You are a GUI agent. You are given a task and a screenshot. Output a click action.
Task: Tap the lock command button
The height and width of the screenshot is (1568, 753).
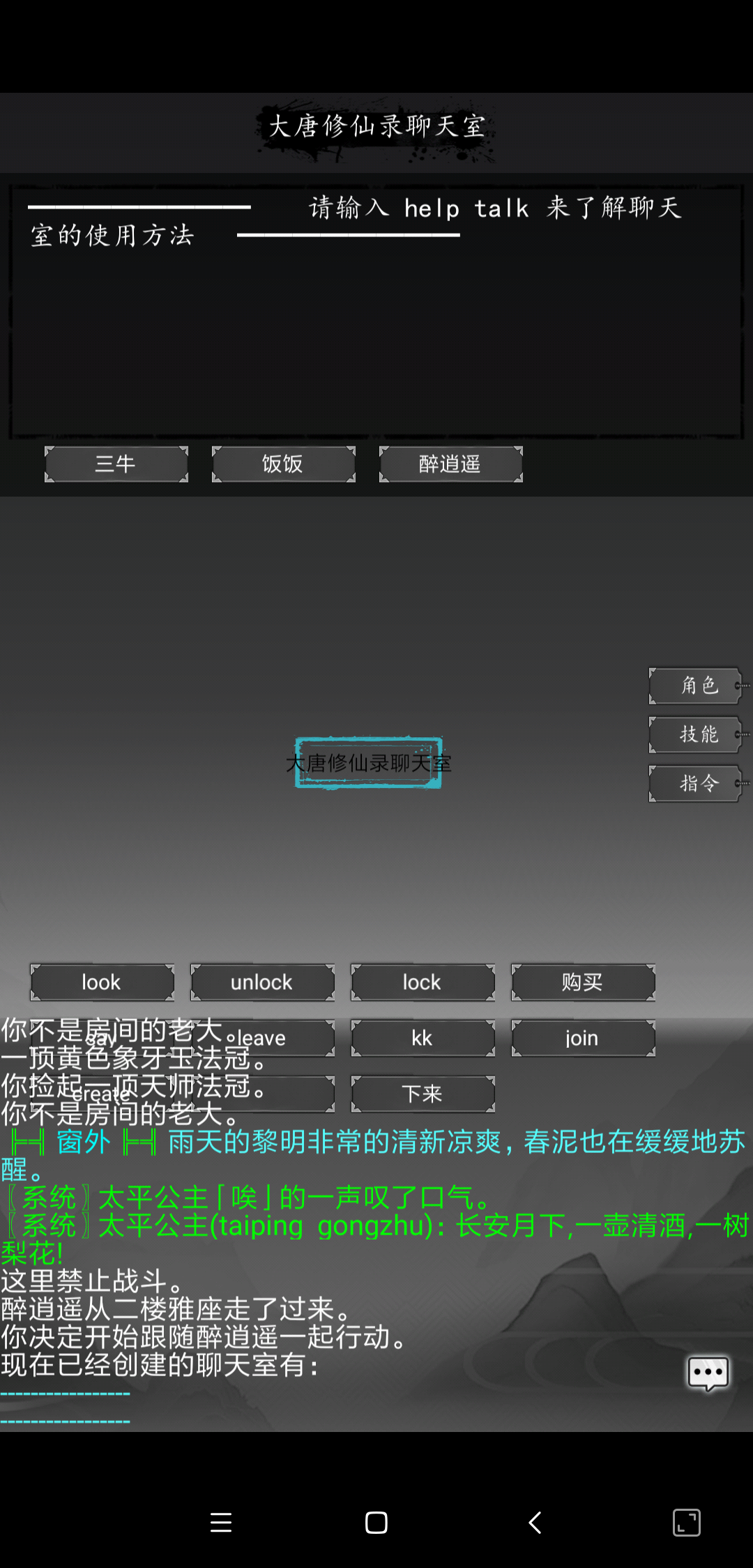click(423, 983)
